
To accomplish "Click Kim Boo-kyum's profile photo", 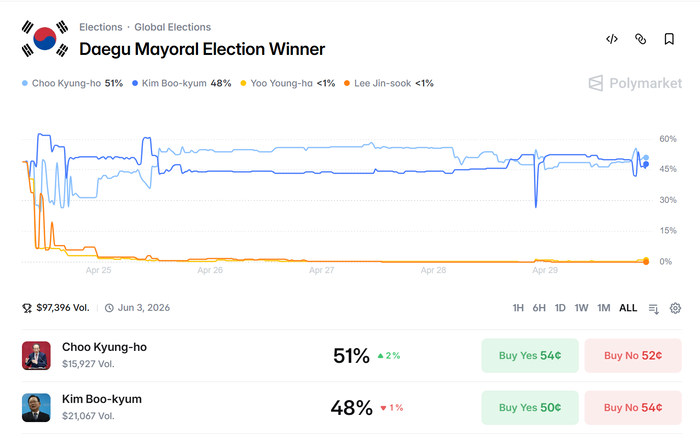I will click(36, 407).
